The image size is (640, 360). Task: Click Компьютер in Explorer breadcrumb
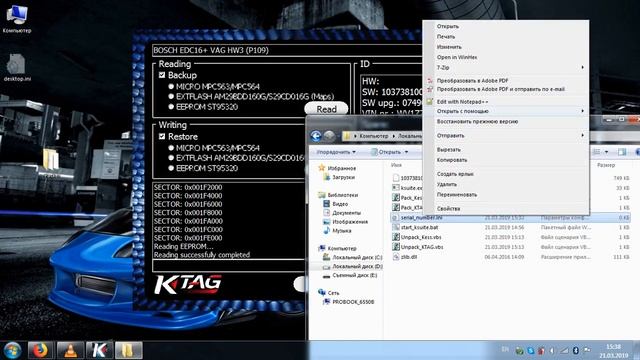pos(373,136)
